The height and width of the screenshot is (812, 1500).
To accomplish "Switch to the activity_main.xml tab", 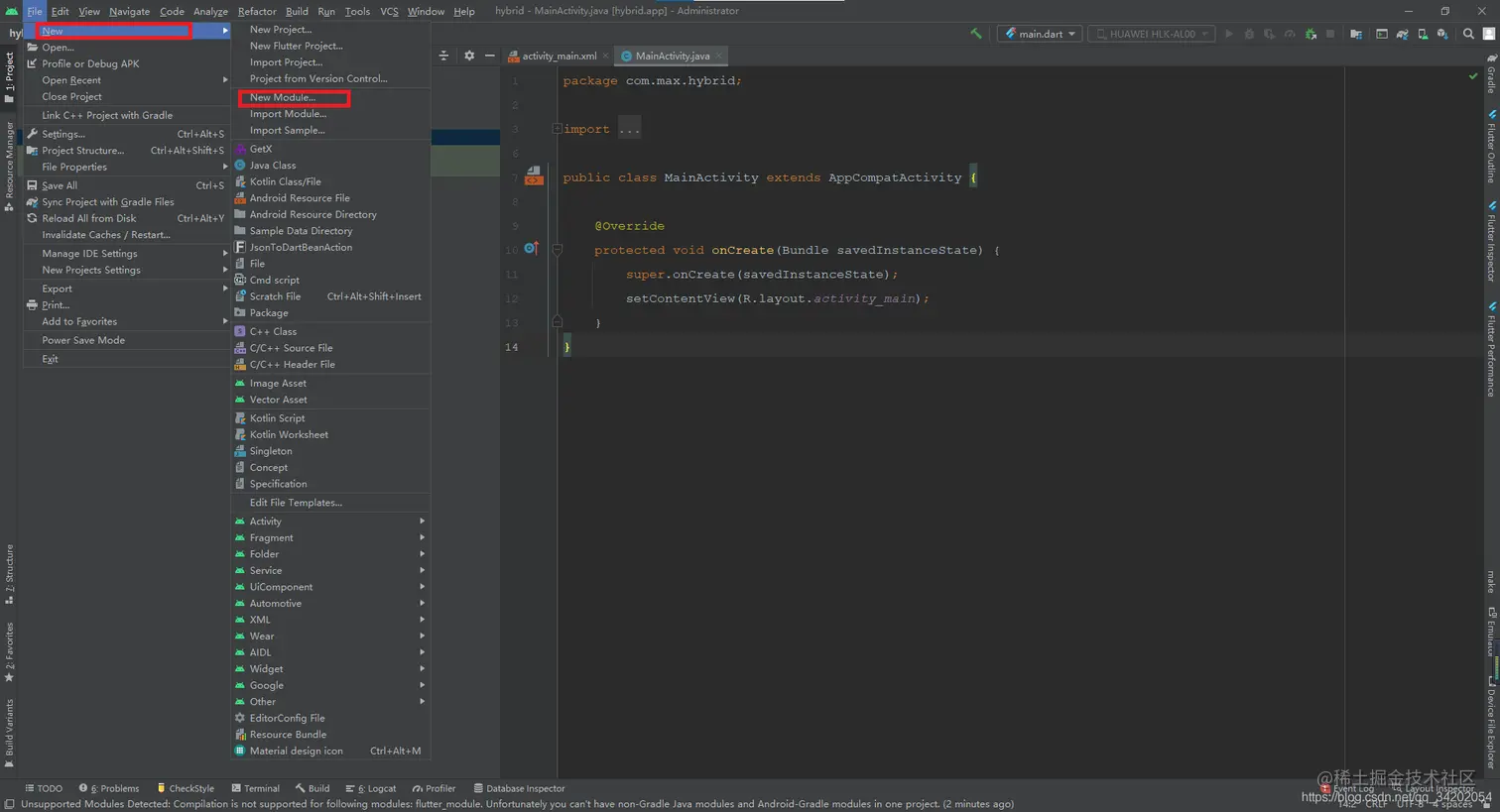I will [559, 57].
